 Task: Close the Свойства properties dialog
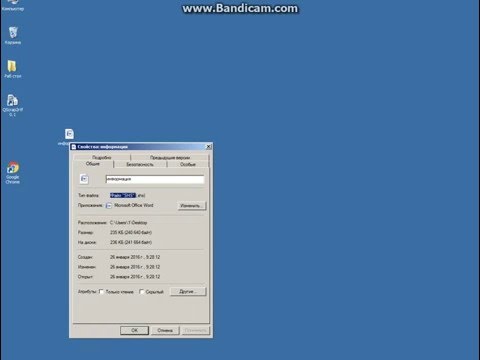click(x=209, y=147)
